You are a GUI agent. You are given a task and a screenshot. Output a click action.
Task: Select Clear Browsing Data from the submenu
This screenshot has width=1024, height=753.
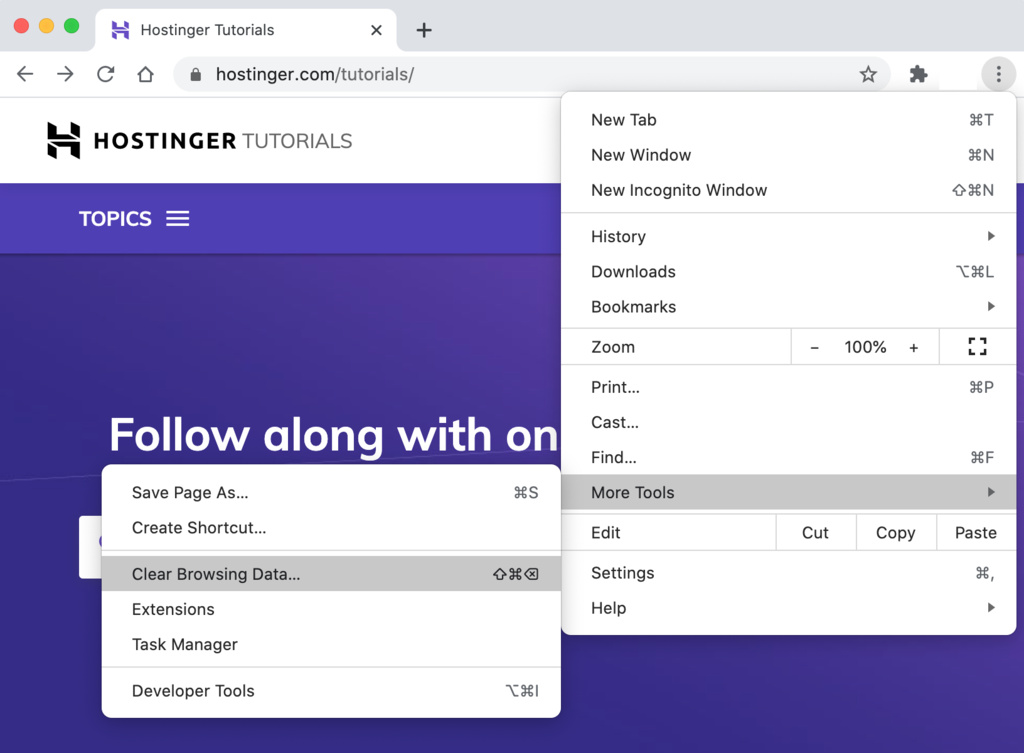217,574
